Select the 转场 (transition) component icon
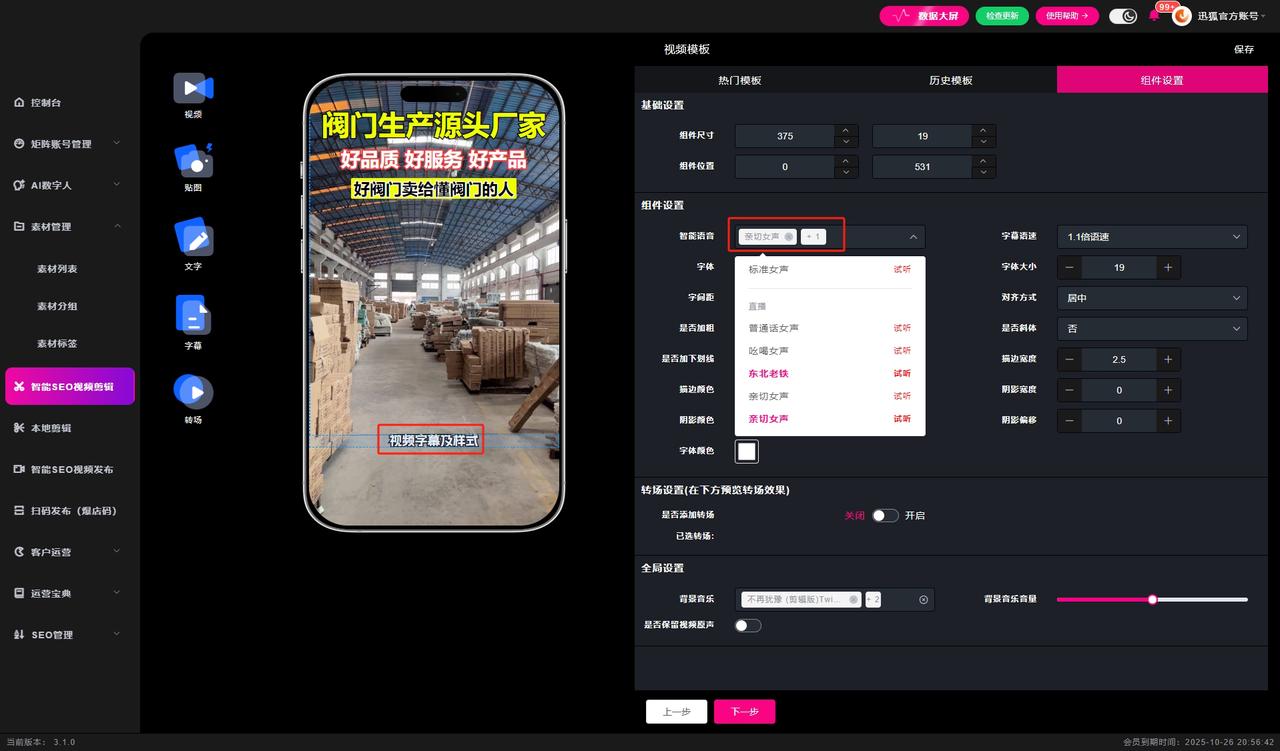Screen dimensions: 1280x751 tap(193, 391)
